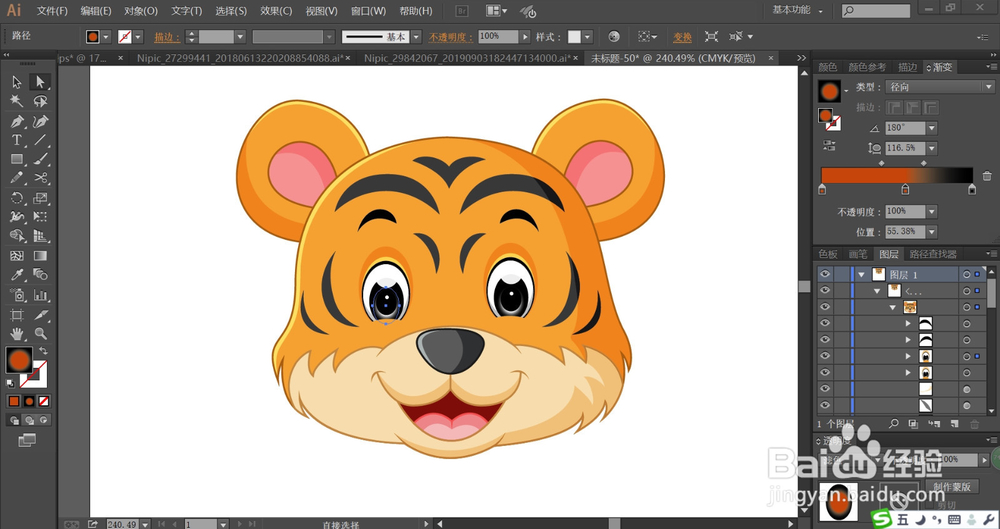Select the Symbol Sprayer tool
Screen dimensions: 1000x529
tap(17, 295)
